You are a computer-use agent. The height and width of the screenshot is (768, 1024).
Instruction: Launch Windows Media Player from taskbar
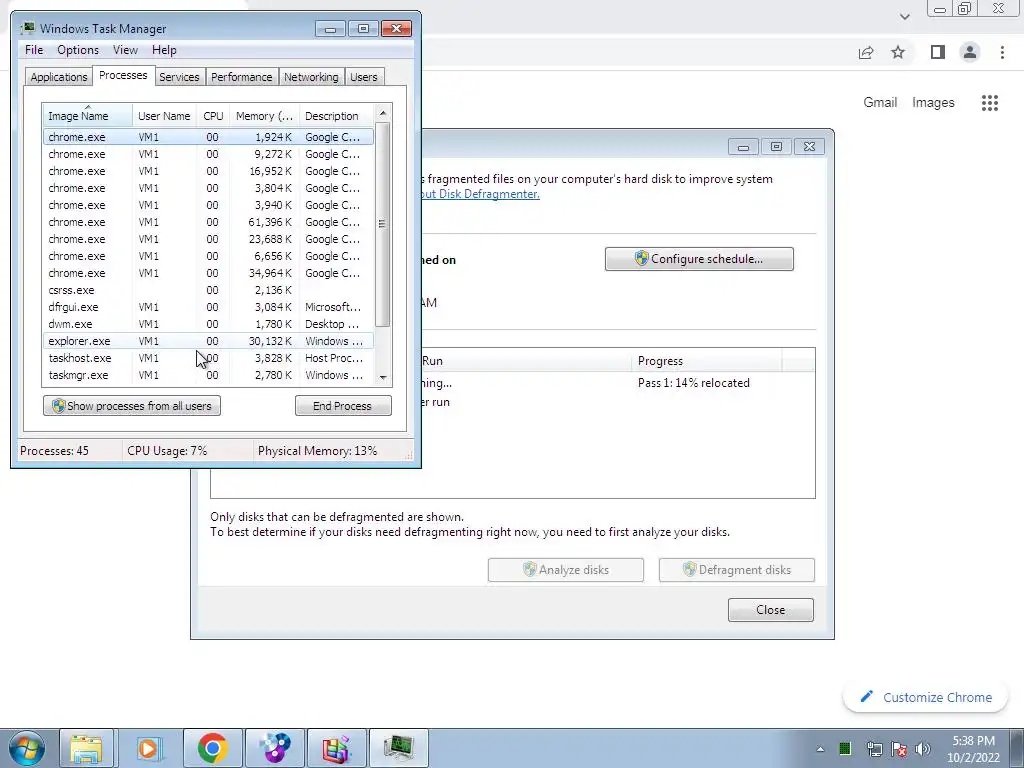tap(148, 748)
